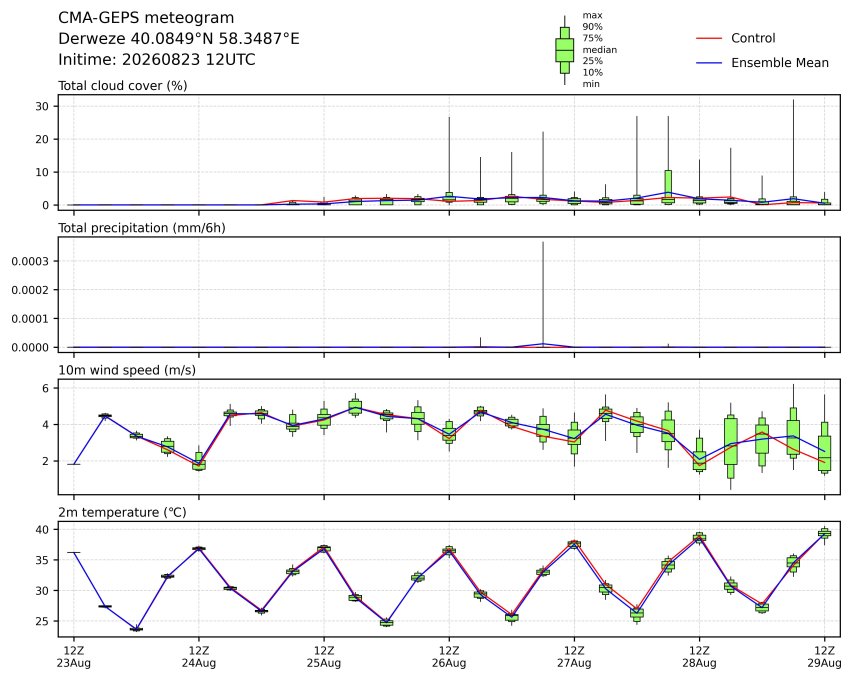Click the '4' tick on wind speed axis
Image resolution: width=853 pixels, height=680 pixels.
tap(45, 425)
